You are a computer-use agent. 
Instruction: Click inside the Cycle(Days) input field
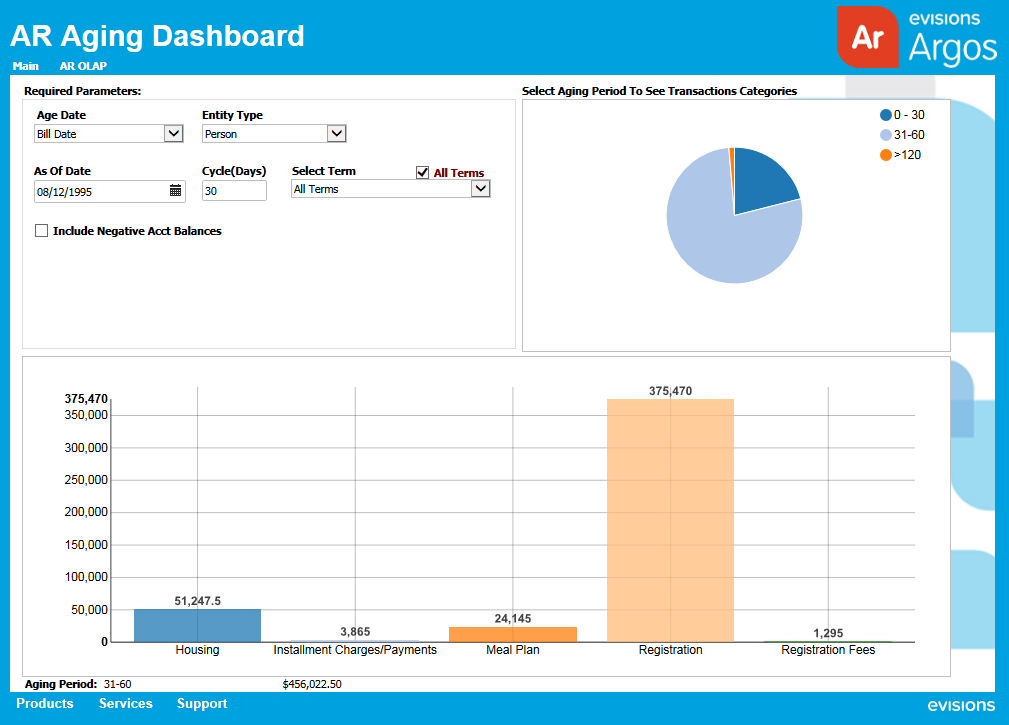coord(233,190)
